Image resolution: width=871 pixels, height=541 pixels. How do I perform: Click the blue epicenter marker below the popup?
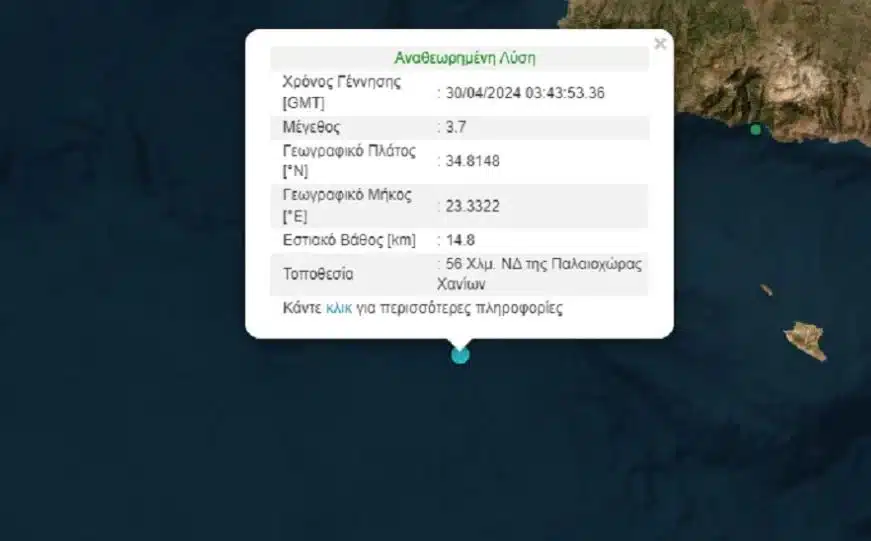tap(460, 354)
